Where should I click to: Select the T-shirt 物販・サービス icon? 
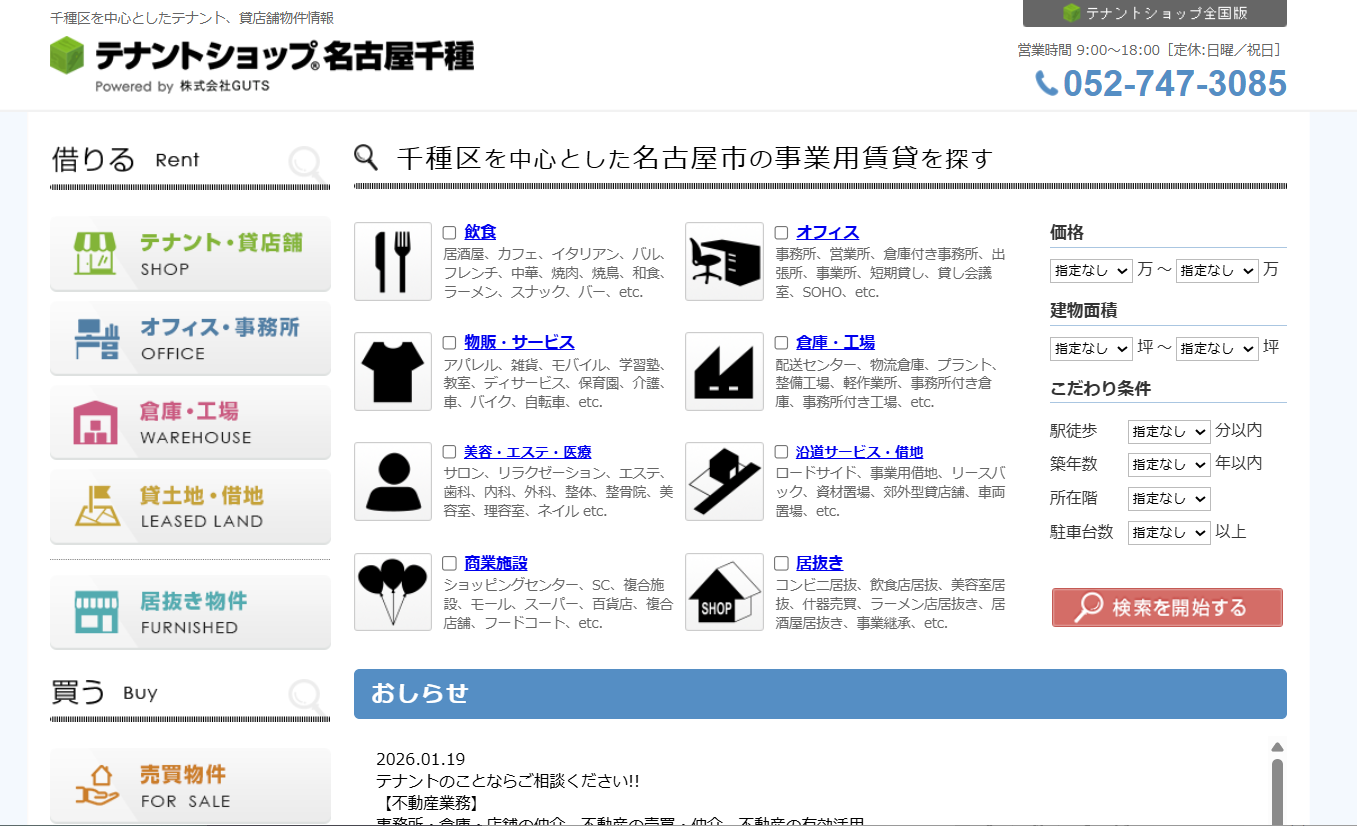click(392, 371)
